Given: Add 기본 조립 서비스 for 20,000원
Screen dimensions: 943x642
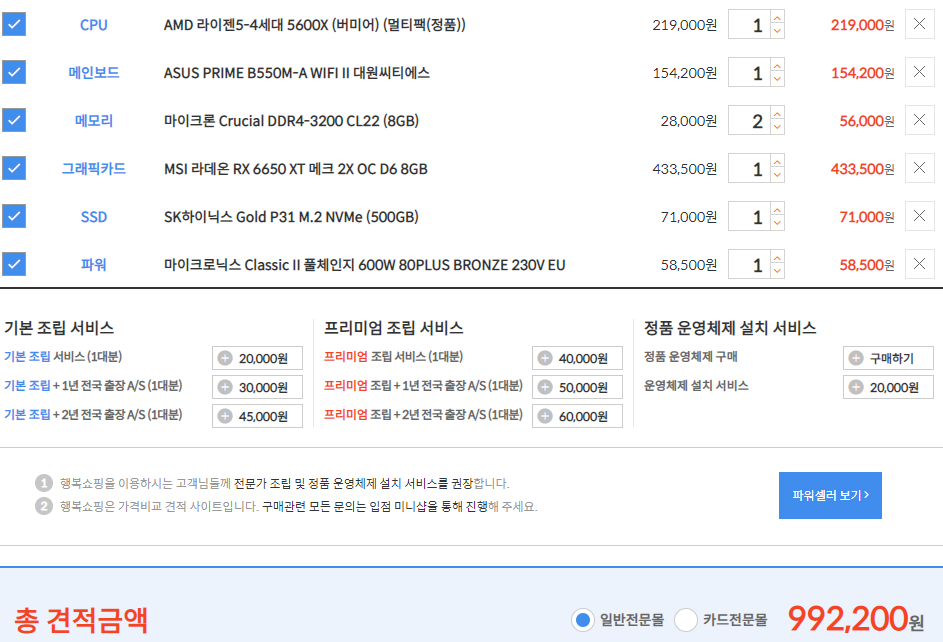Looking at the screenshot, I should tap(257, 358).
